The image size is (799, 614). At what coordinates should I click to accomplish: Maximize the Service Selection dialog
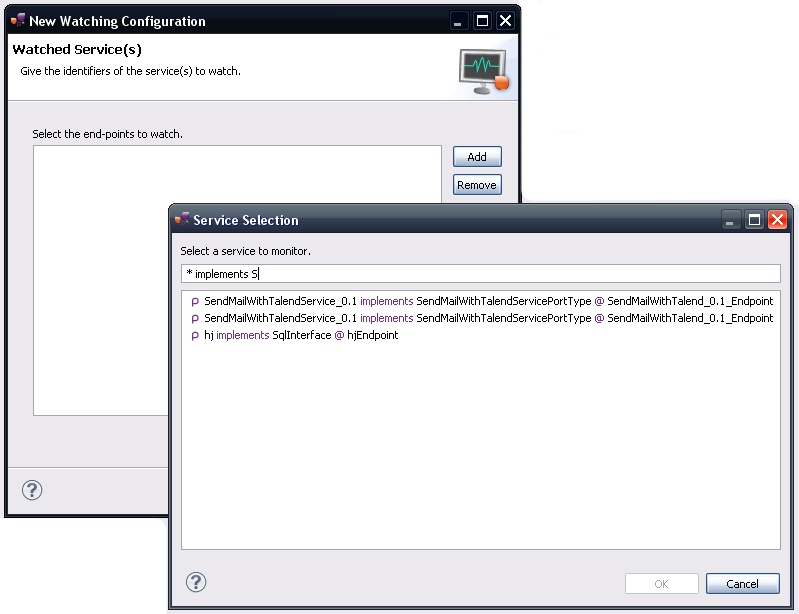coord(755,220)
